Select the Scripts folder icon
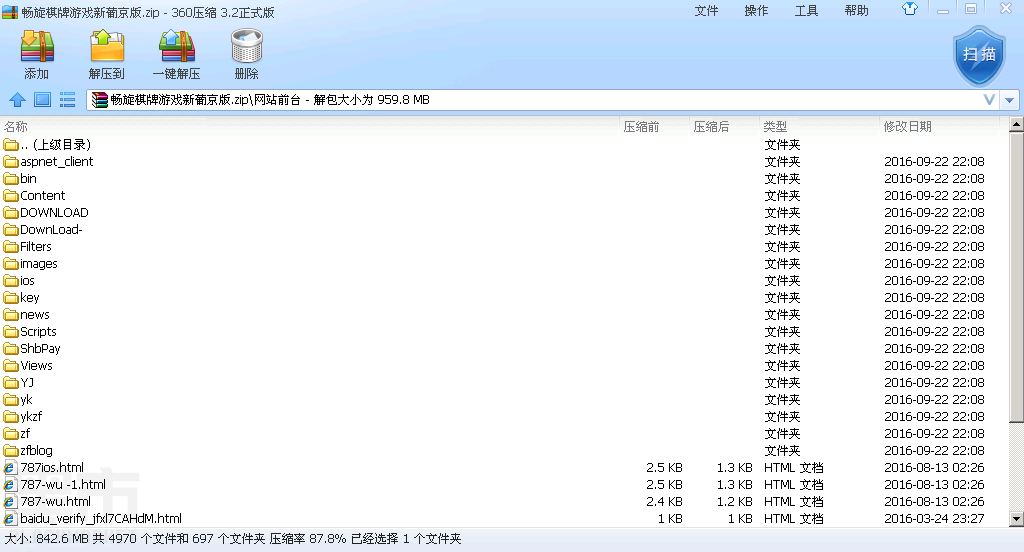Screen dimensions: 1024x552 (10, 331)
